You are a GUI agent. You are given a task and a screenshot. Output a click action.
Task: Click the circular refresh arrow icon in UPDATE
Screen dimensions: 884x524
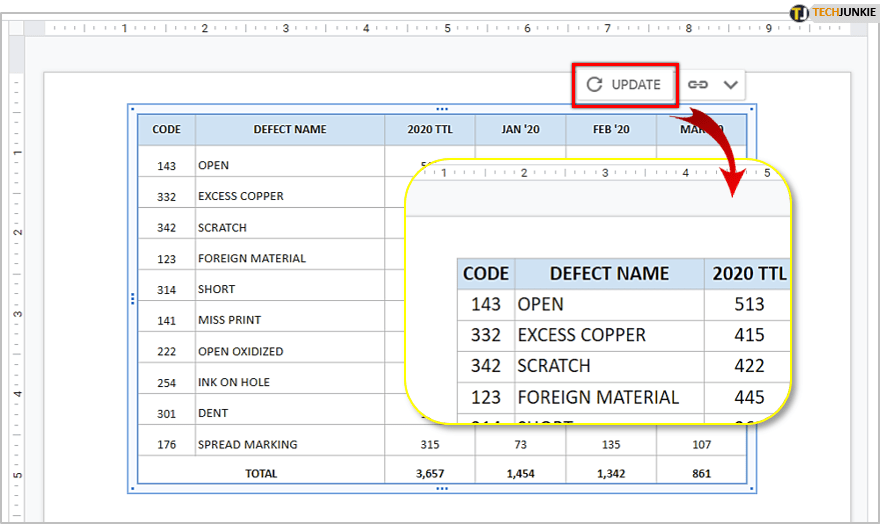coord(594,85)
